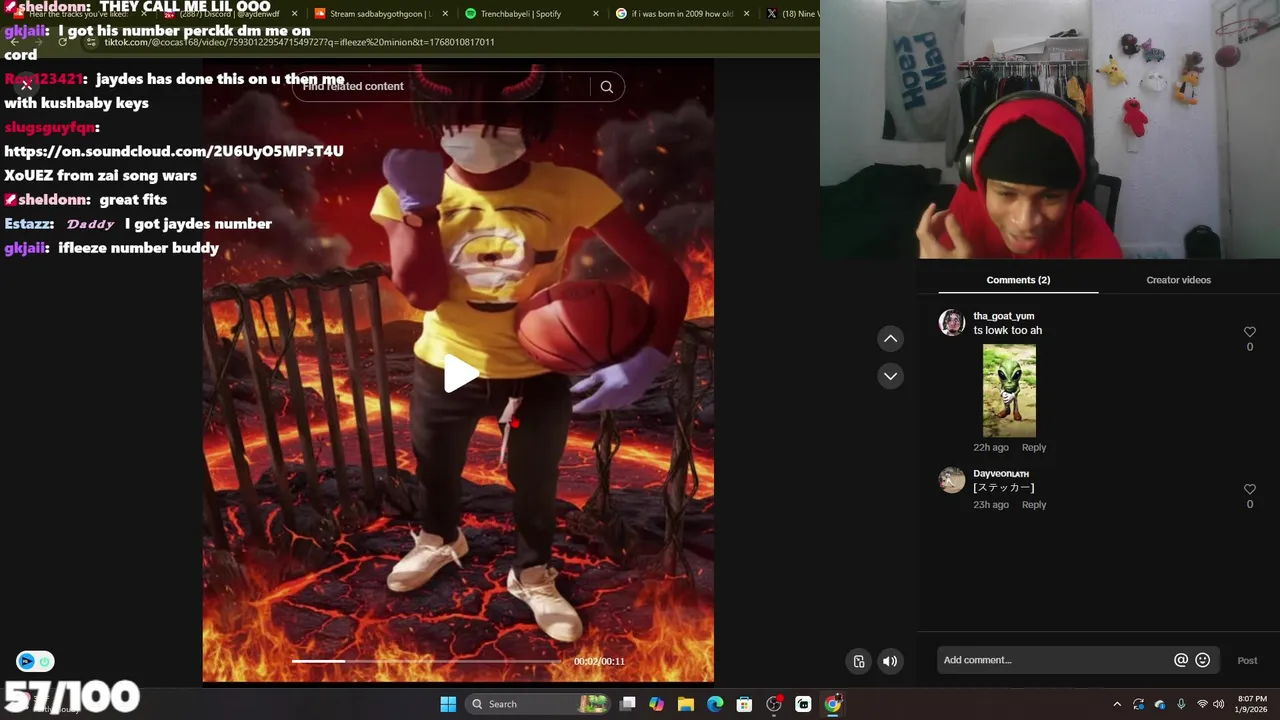Click the Add comment input field
This screenshot has width=1280, height=720.
(1055, 660)
